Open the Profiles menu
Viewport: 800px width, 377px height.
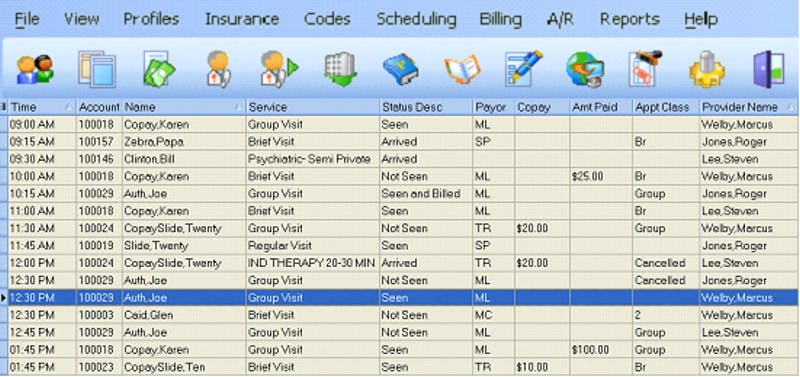151,20
